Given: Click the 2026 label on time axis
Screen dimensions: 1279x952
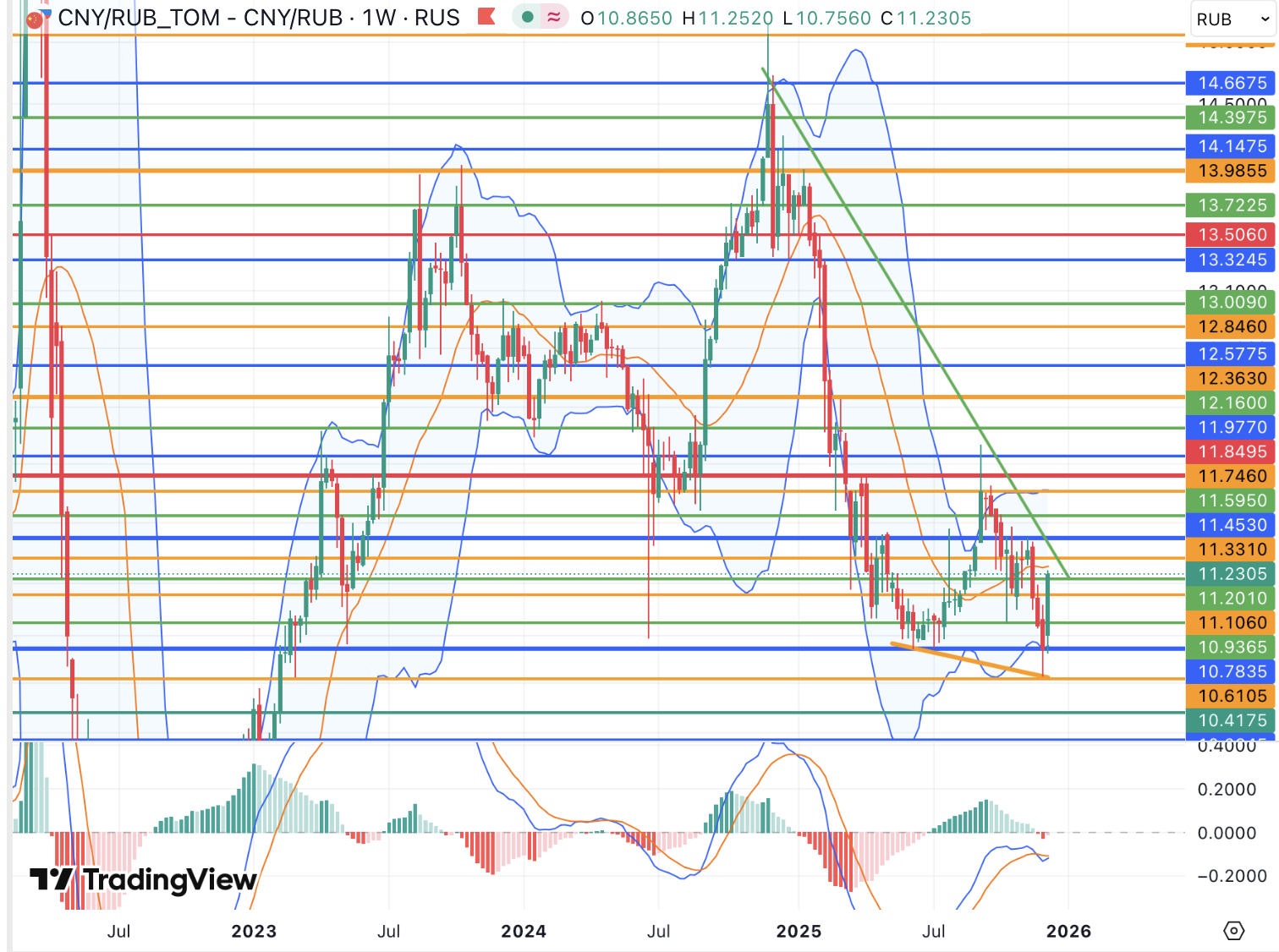Looking at the screenshot, I should [x=1068, y=931].
